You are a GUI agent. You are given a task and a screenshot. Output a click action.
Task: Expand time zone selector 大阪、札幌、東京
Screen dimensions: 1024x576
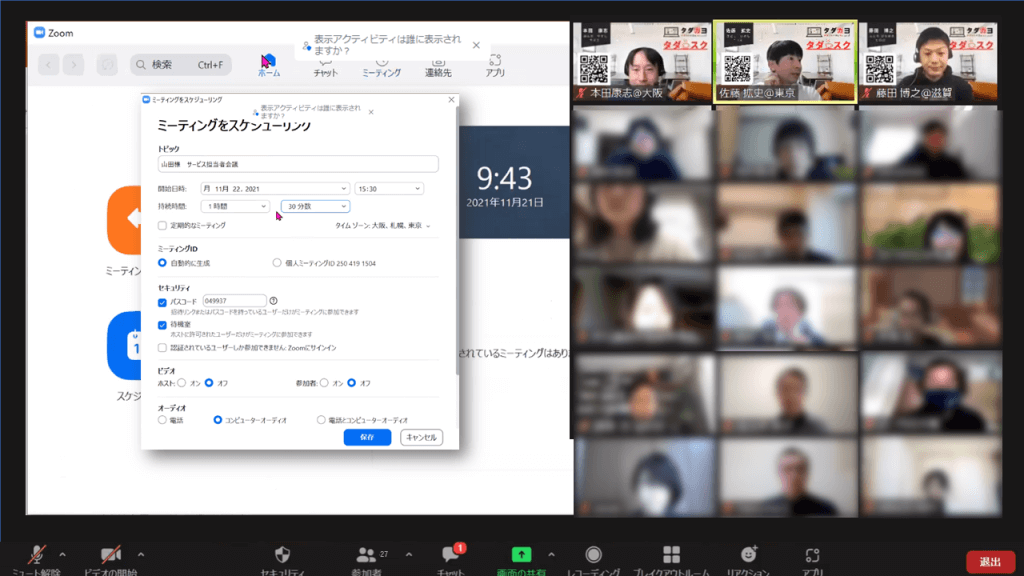tap(383, 226)
